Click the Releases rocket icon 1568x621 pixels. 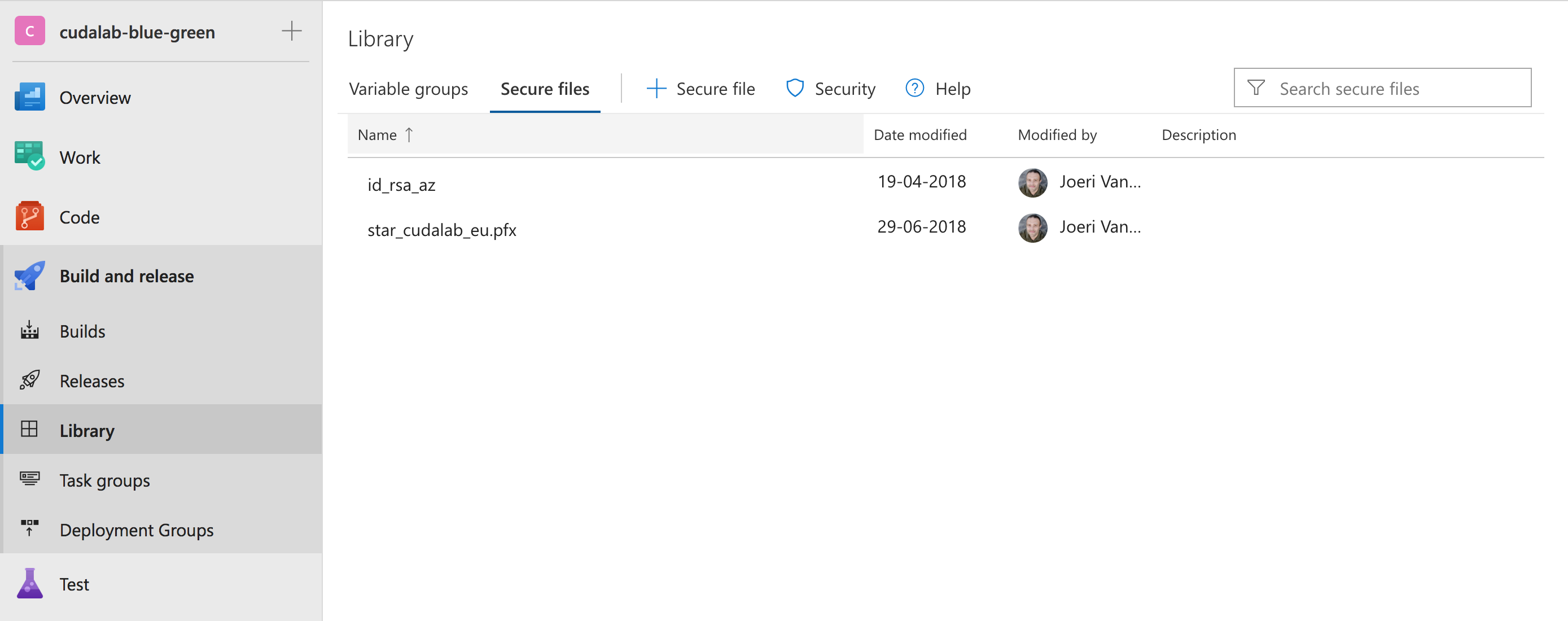click(x=29, y=380)
